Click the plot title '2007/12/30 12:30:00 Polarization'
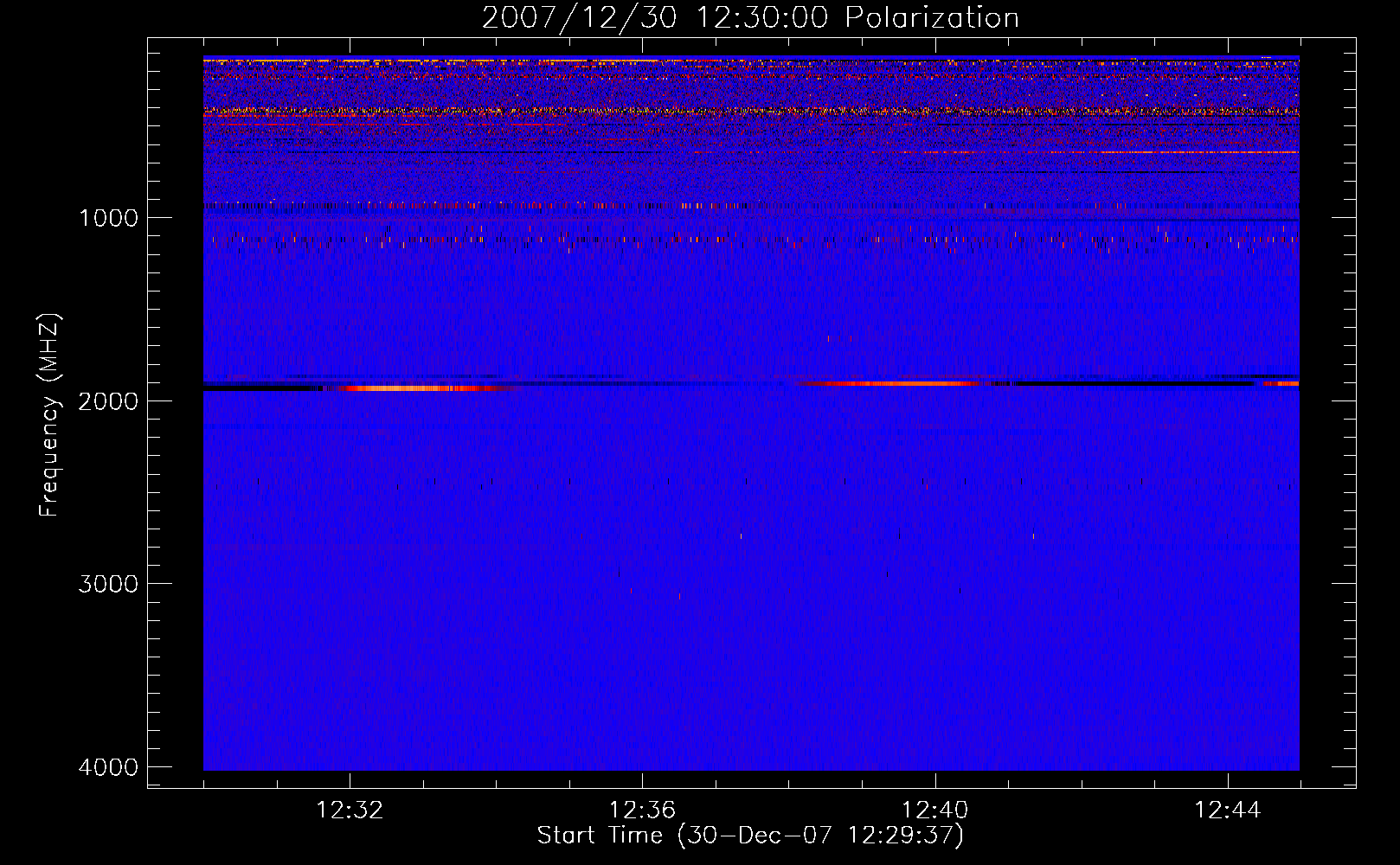 point(750,17)
